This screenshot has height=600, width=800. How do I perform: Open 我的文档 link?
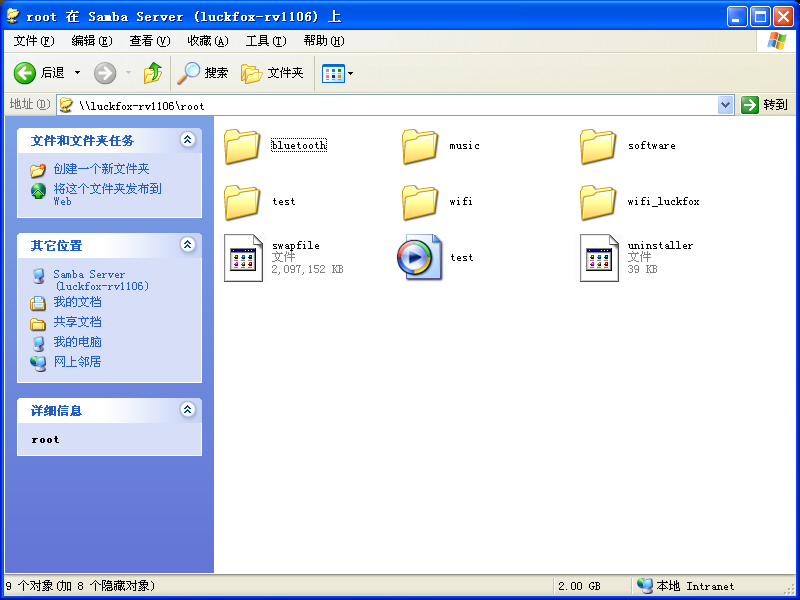pos(78,302)
